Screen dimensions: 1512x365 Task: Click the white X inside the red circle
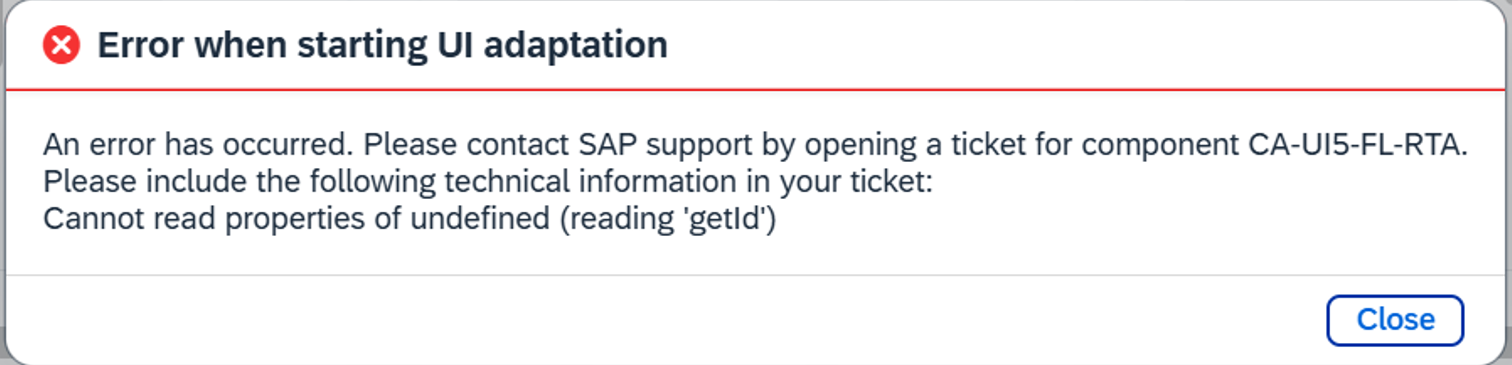pos(61,45)
